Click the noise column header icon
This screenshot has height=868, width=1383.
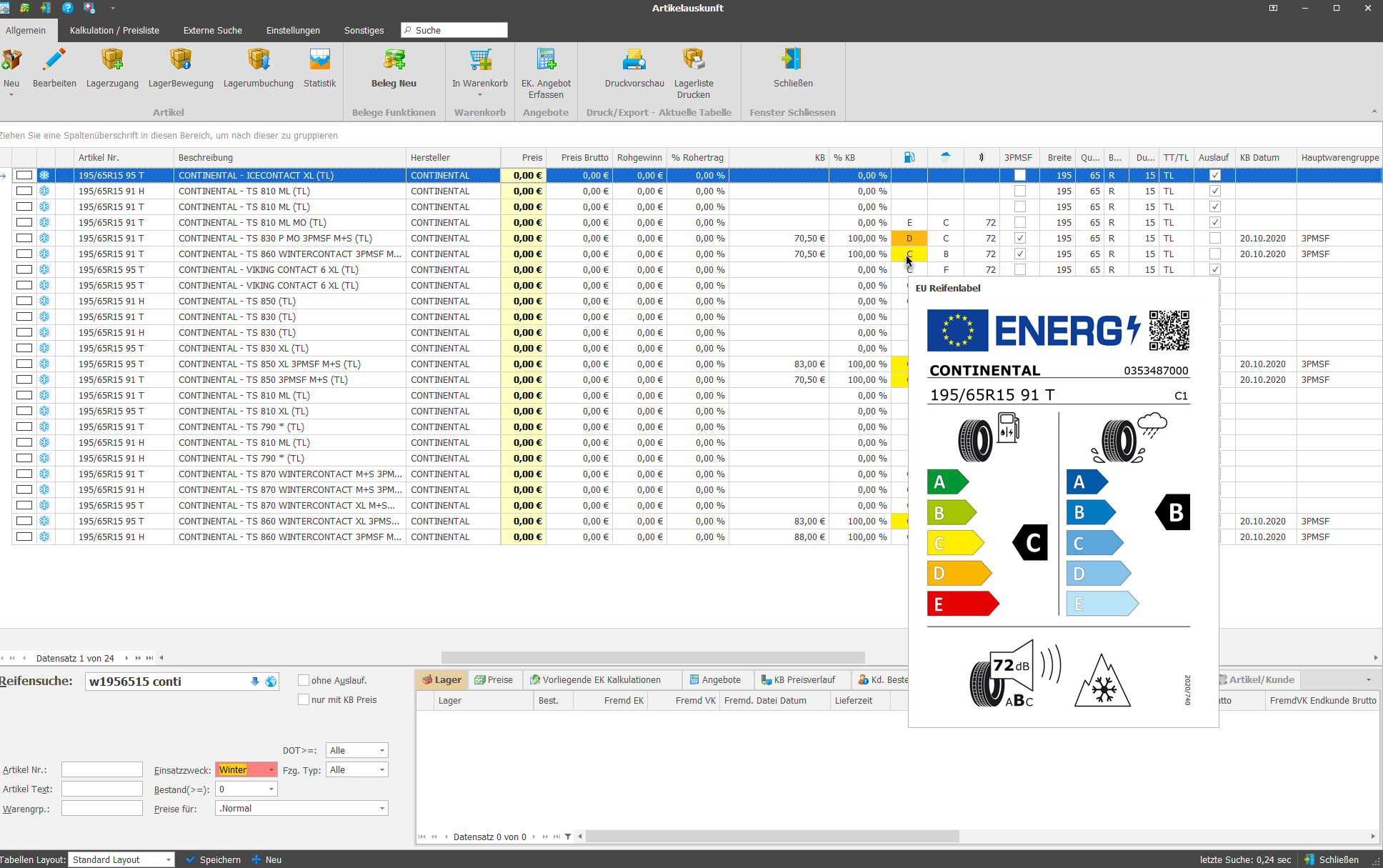pos(982,157)
